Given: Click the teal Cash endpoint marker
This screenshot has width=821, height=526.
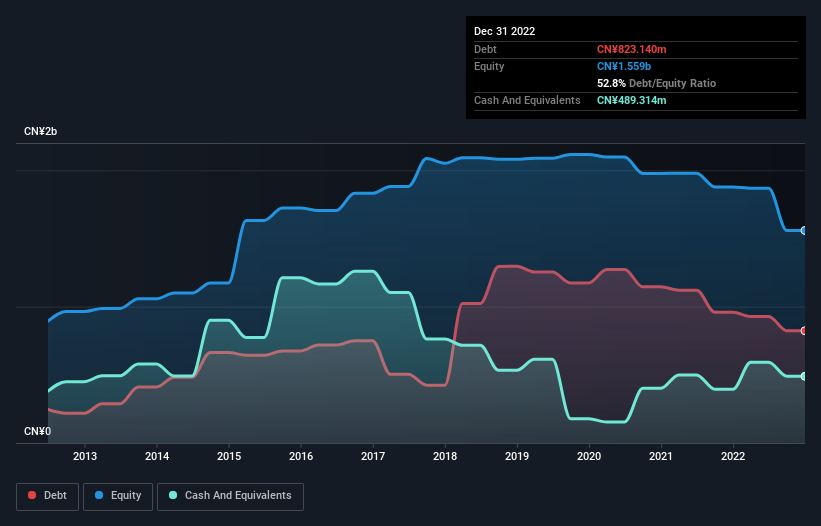Looking at the screenshot, I should click(x=804, y=376).
